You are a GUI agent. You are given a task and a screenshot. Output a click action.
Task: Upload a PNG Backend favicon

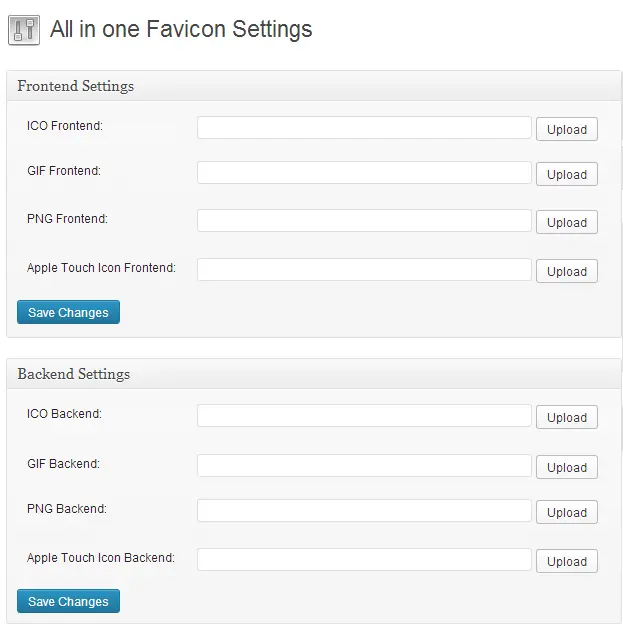[567, 512]
